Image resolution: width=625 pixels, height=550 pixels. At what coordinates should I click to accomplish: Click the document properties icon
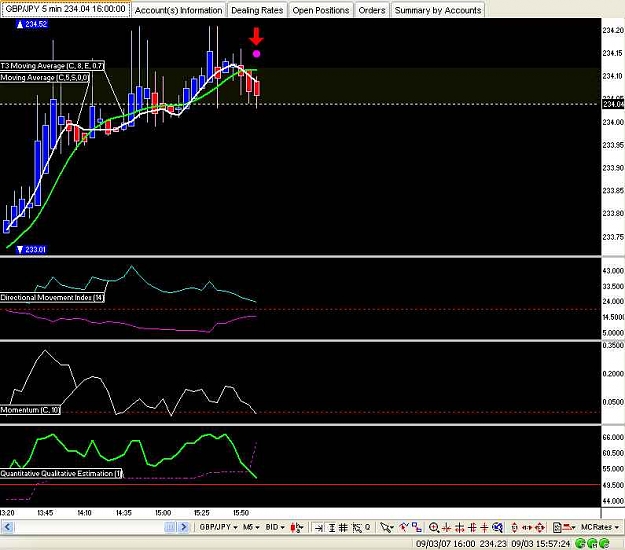pyautogui.click(x=557, y=528)
